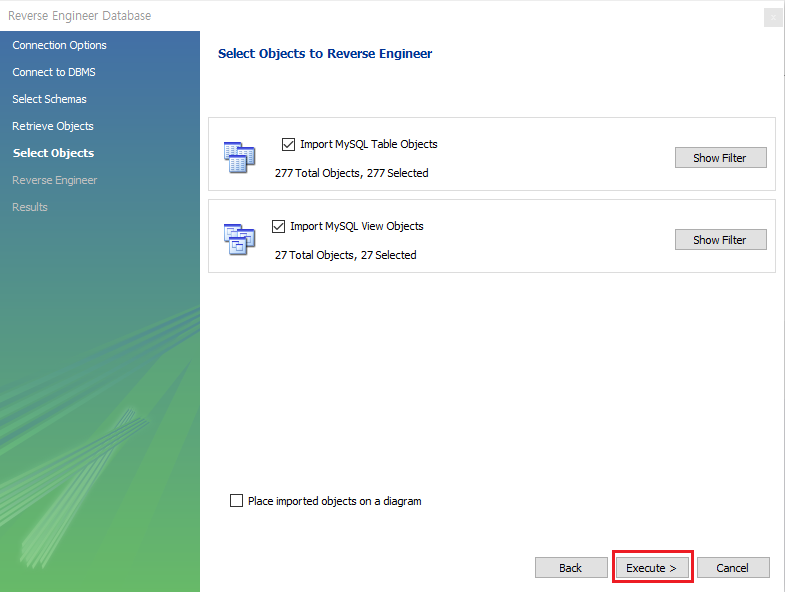Show filter for table objects
The height and width of the screenshot is (592, 785).
tap(720, 158)
